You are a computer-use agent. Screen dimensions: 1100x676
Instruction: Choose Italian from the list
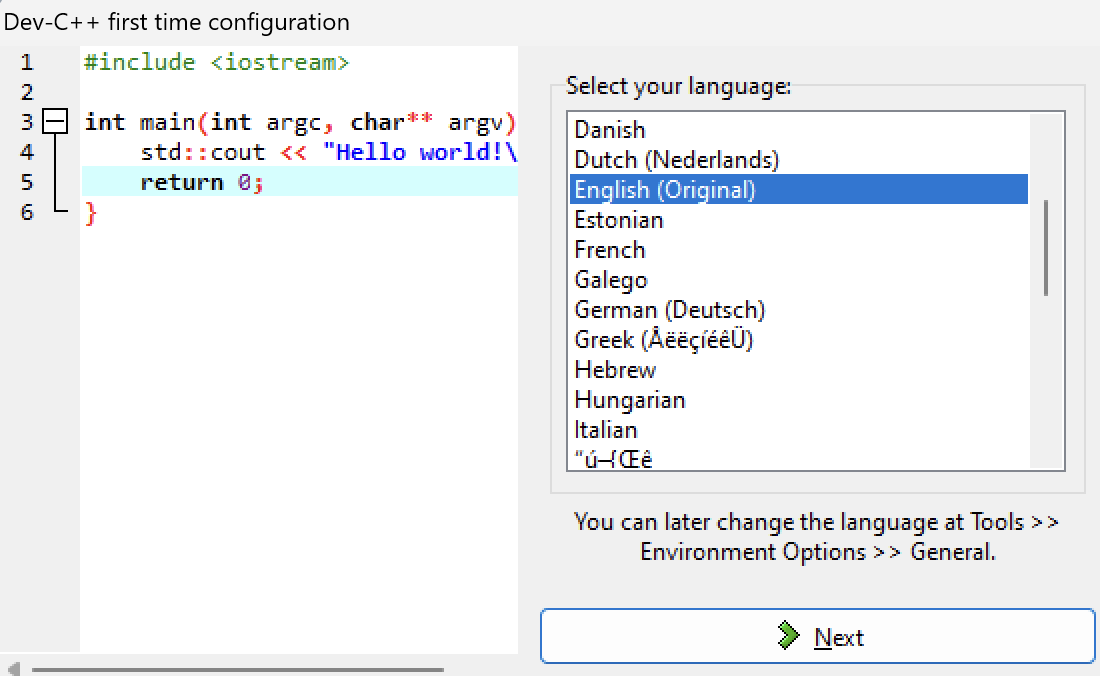(798, 430)
